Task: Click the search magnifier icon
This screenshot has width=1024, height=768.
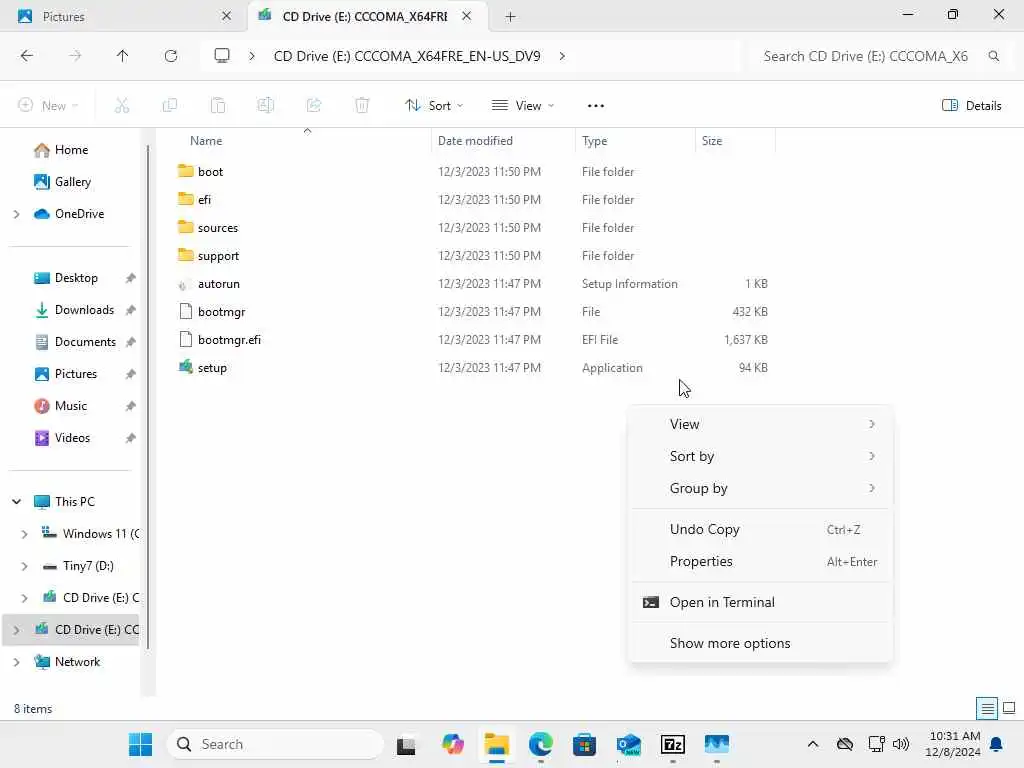Action: pyautogui.click(x=994, y=56)
